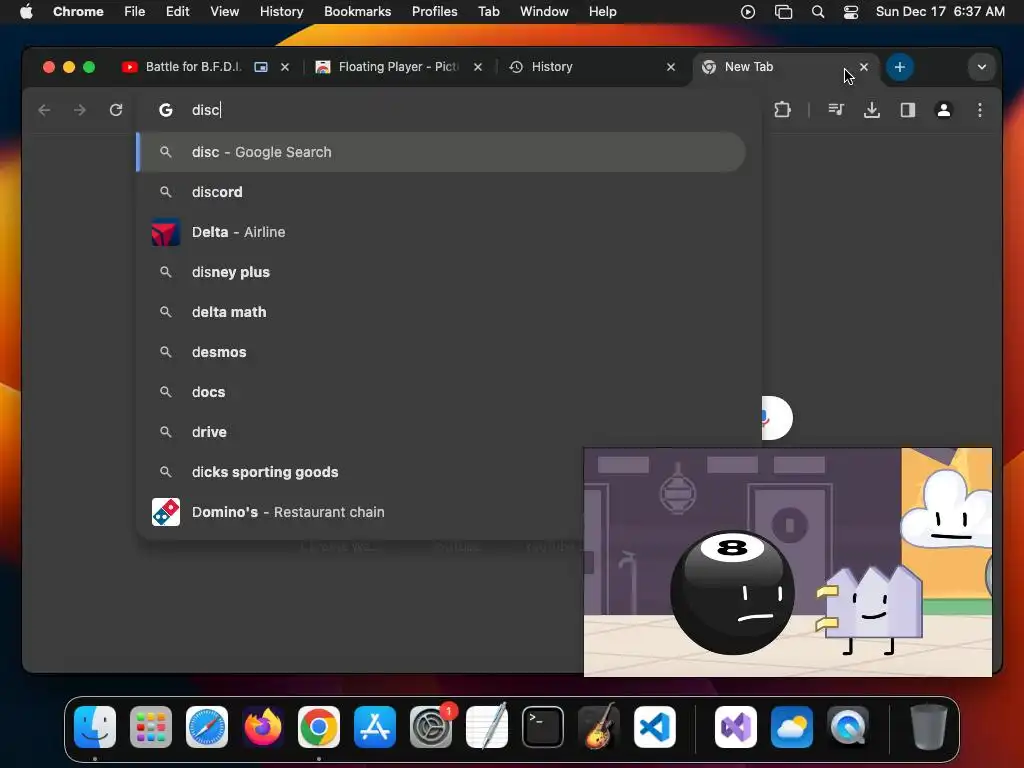The width and height of the screenshot is (1024, 768).
Task: Open the Chrome app menu
Action: click(x=78, y=12)
